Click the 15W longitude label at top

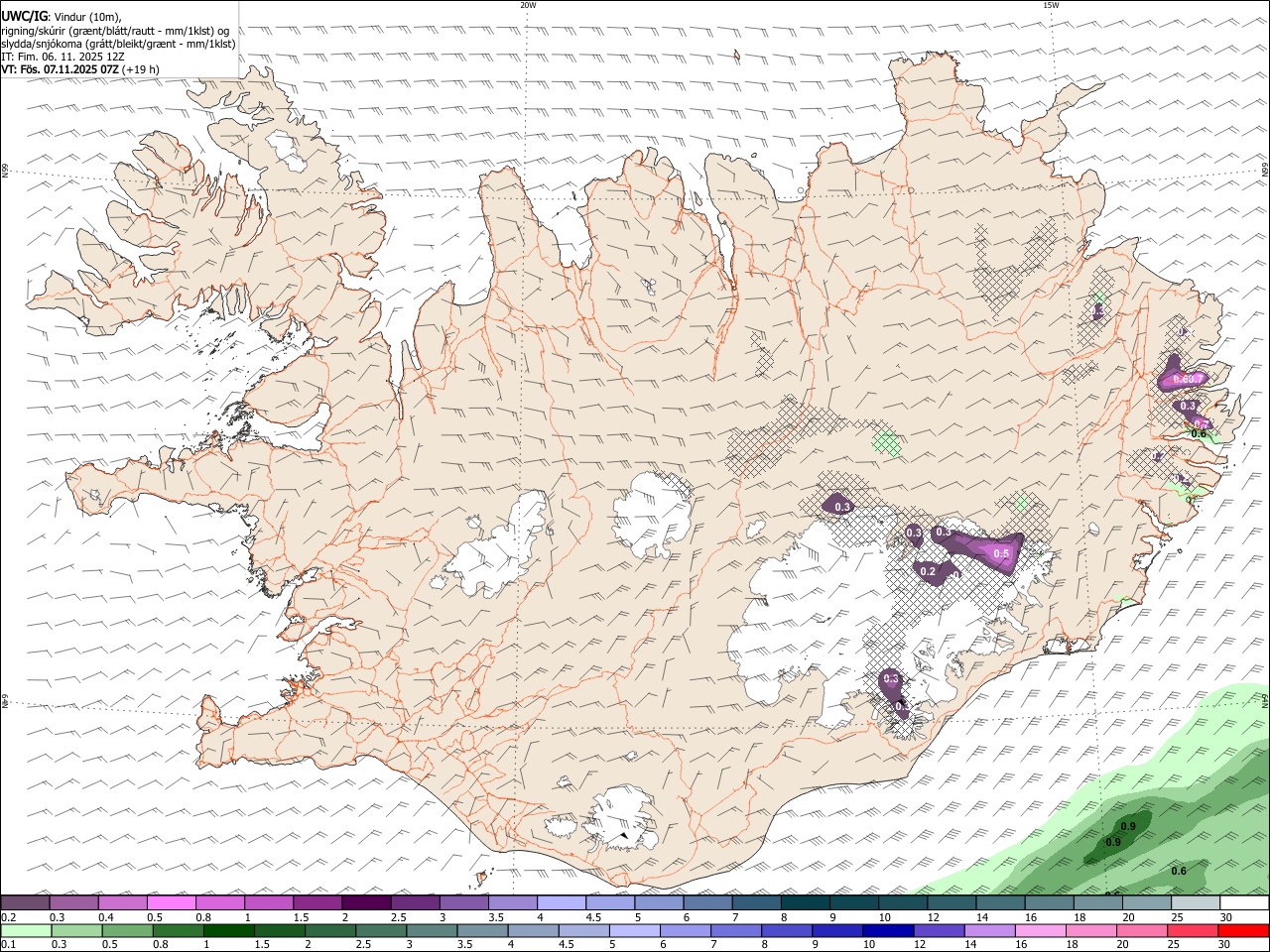1051,5
